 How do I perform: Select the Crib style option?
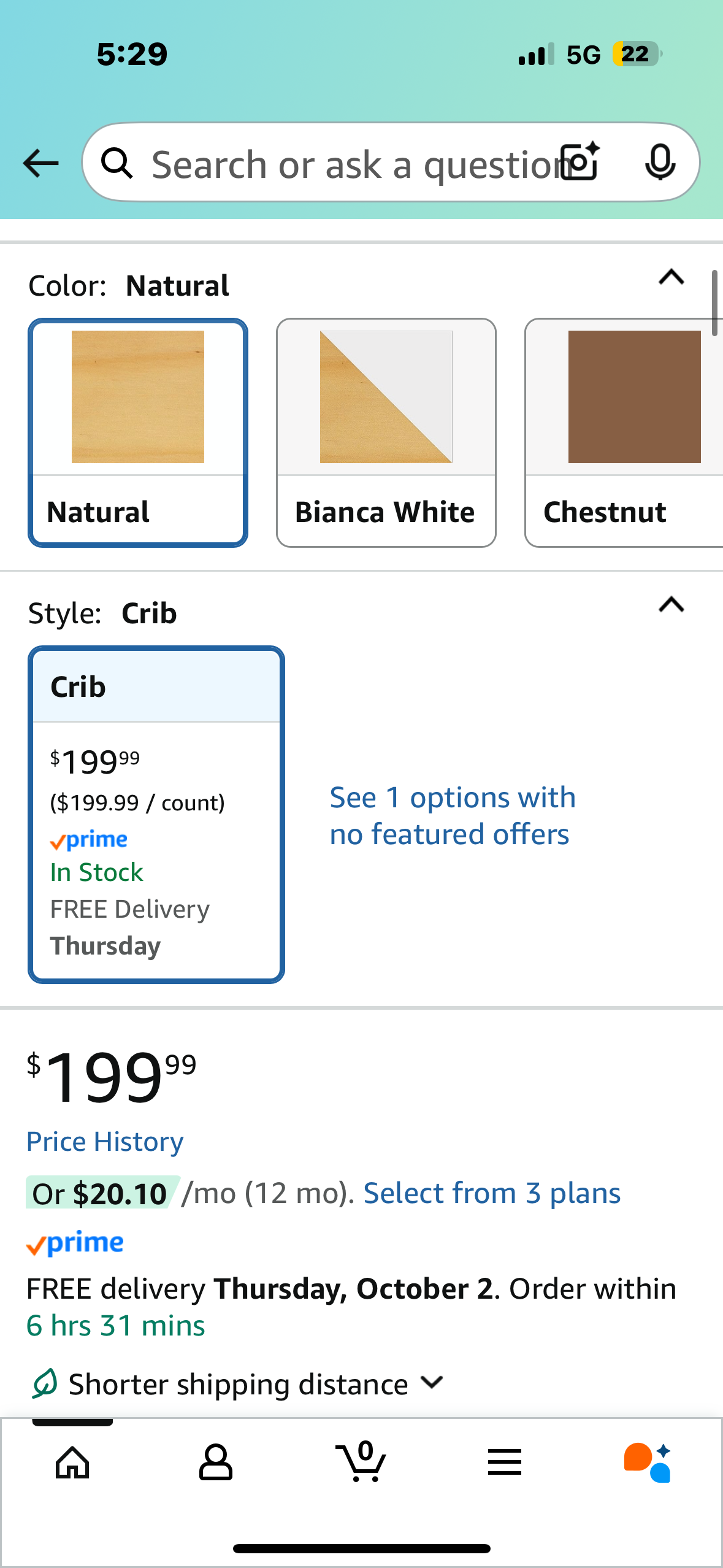click(x=156, y=814)
